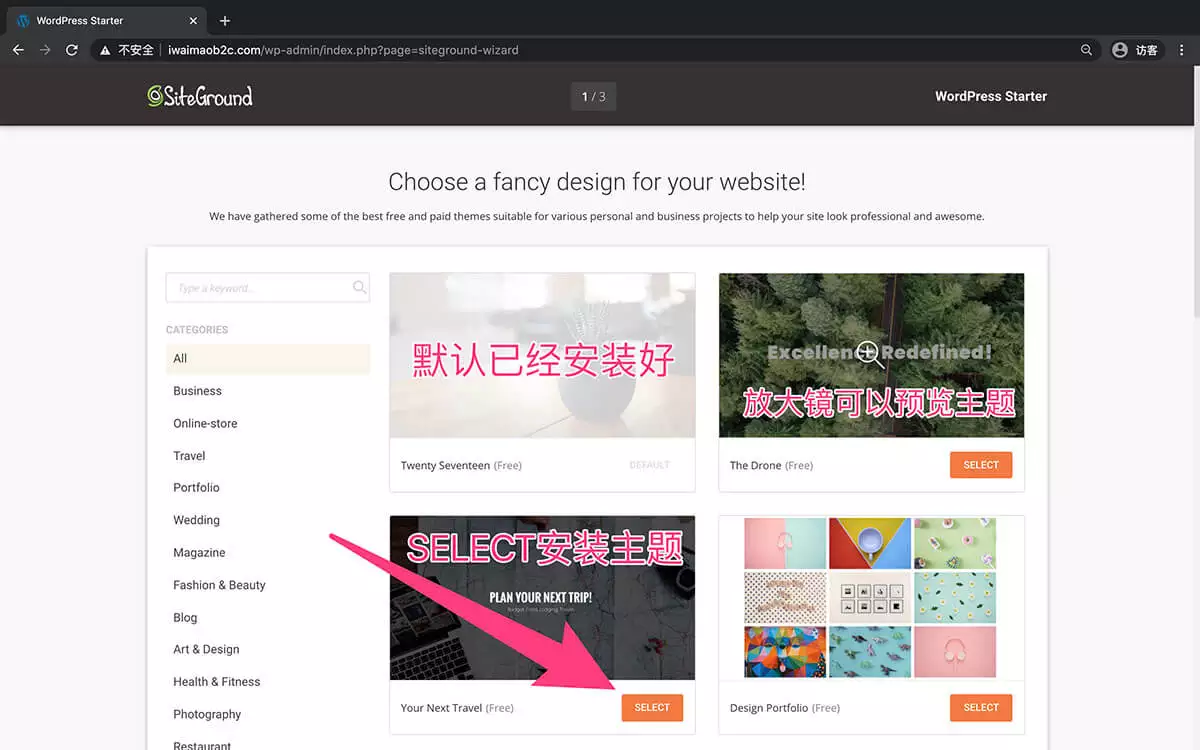Select the Travel category
The width and height of the screenshot is (1200, 750).
[x=189, y=455]
